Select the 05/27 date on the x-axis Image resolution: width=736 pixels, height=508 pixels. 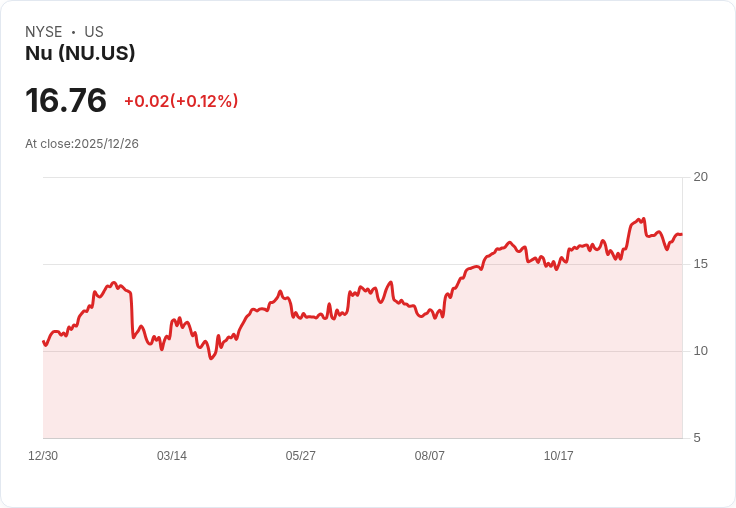[x=301, y=456]
